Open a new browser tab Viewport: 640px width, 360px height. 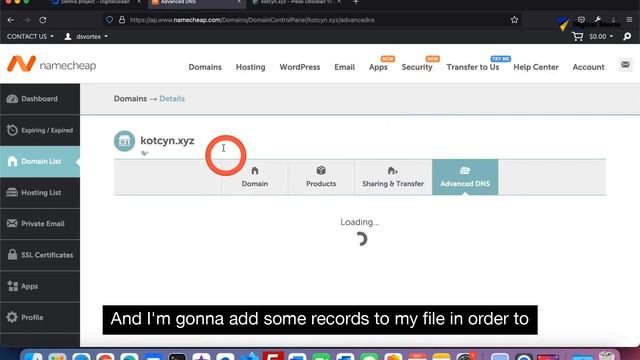pyautogui.click(x=356, y=2)
